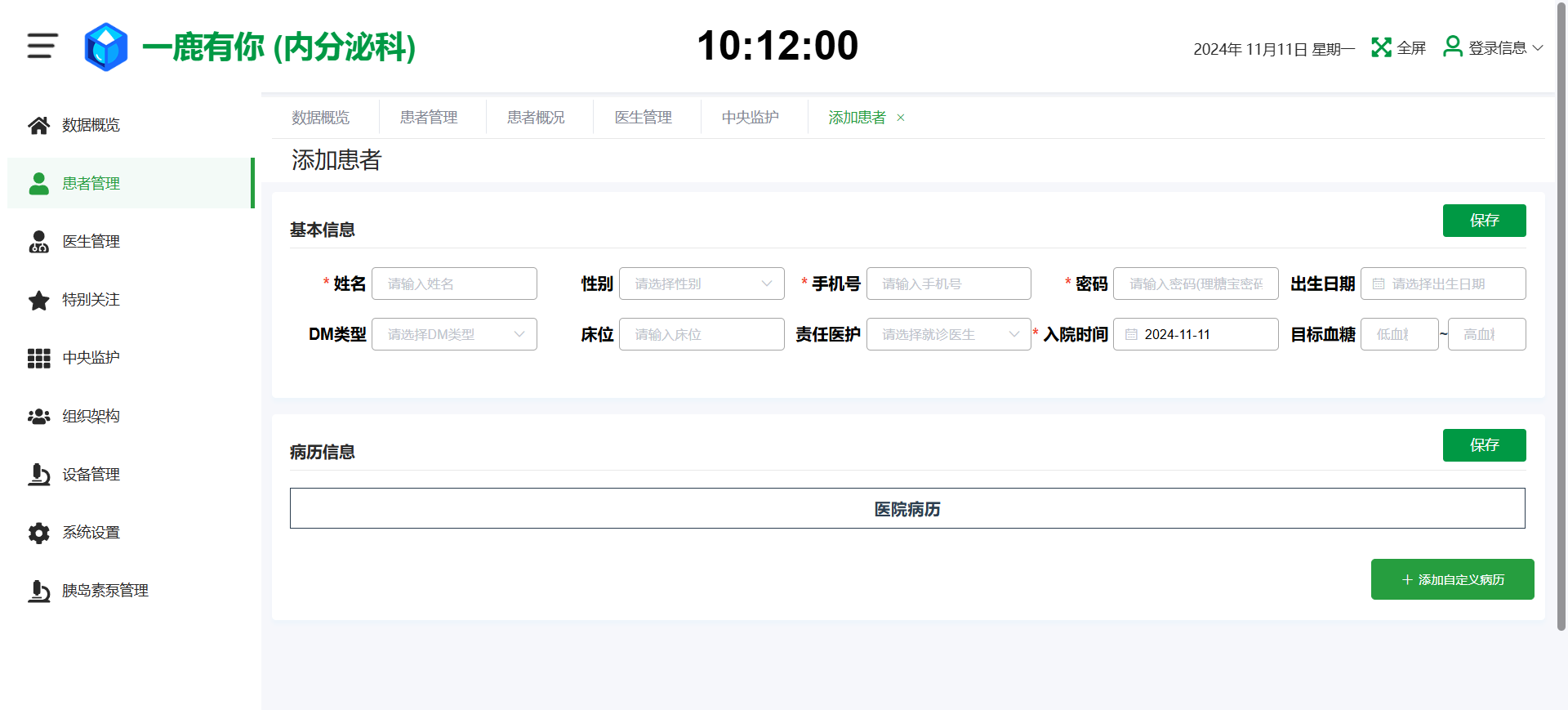
Task: Open 患者管理 in the sidebar
Action: pos(131,183)
